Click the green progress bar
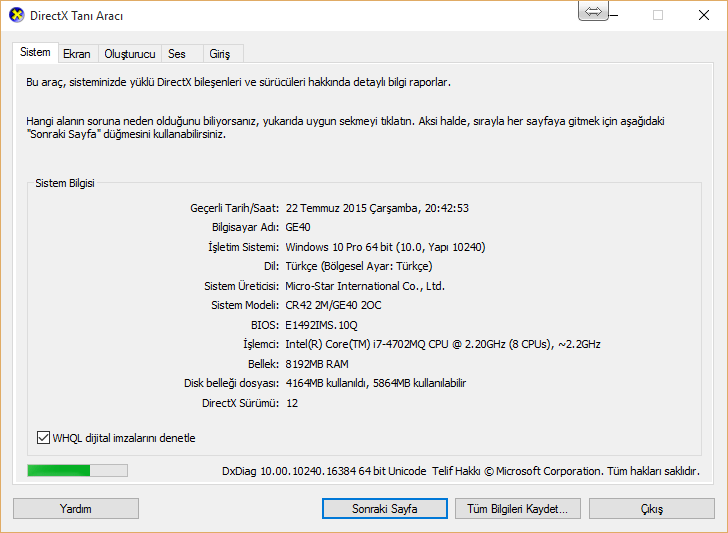The image size is (728, 533). (x=78, y=471)
